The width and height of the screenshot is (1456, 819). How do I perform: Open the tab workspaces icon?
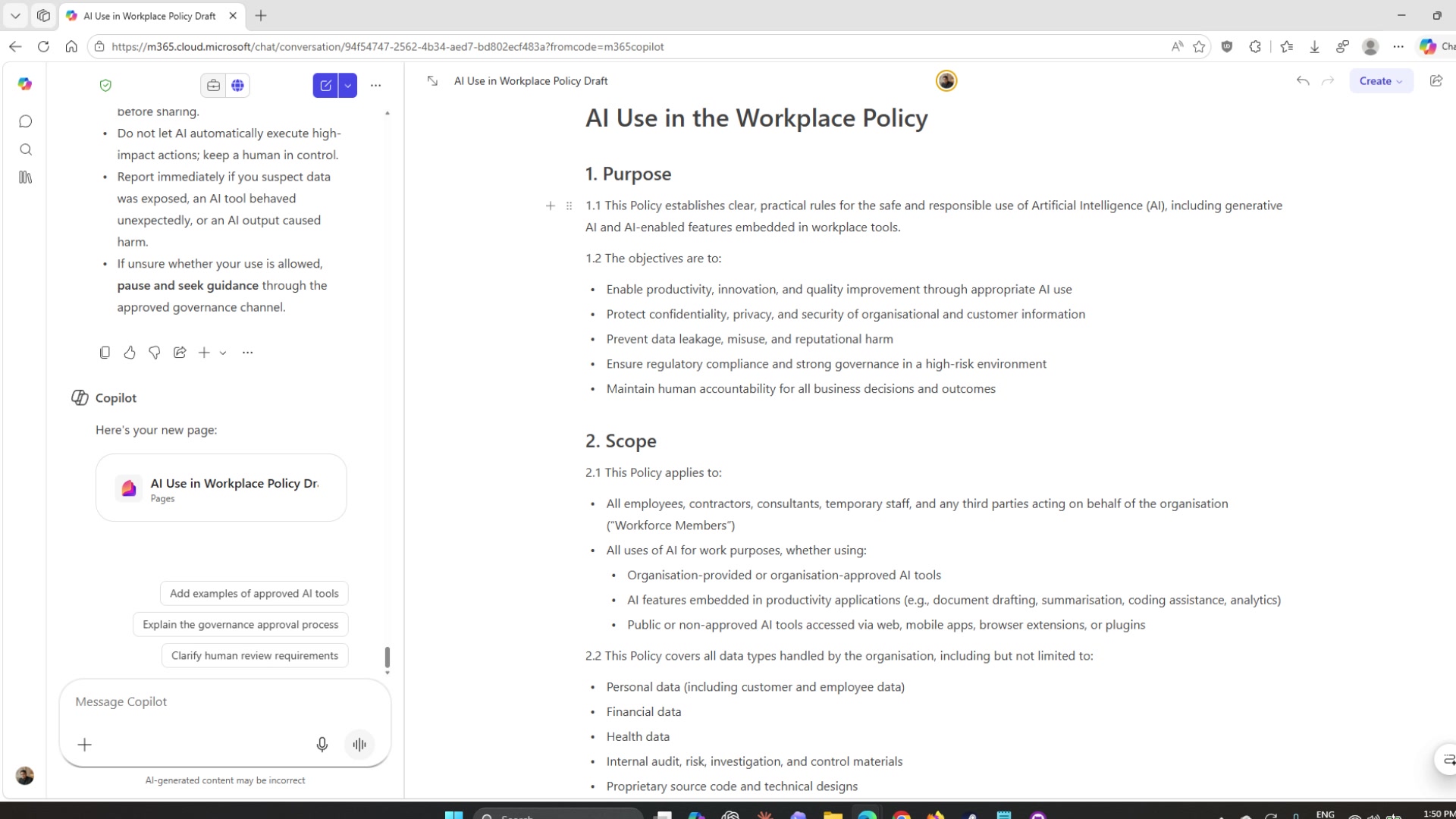(x=44, y=16)
